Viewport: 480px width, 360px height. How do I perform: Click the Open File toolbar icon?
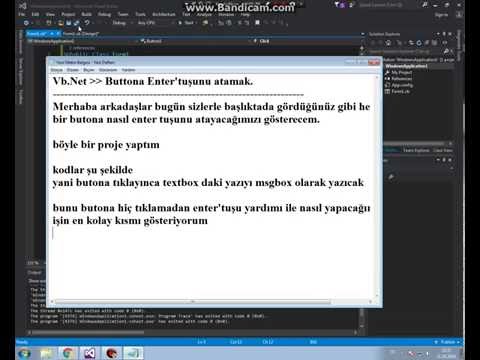pos(60,23)
